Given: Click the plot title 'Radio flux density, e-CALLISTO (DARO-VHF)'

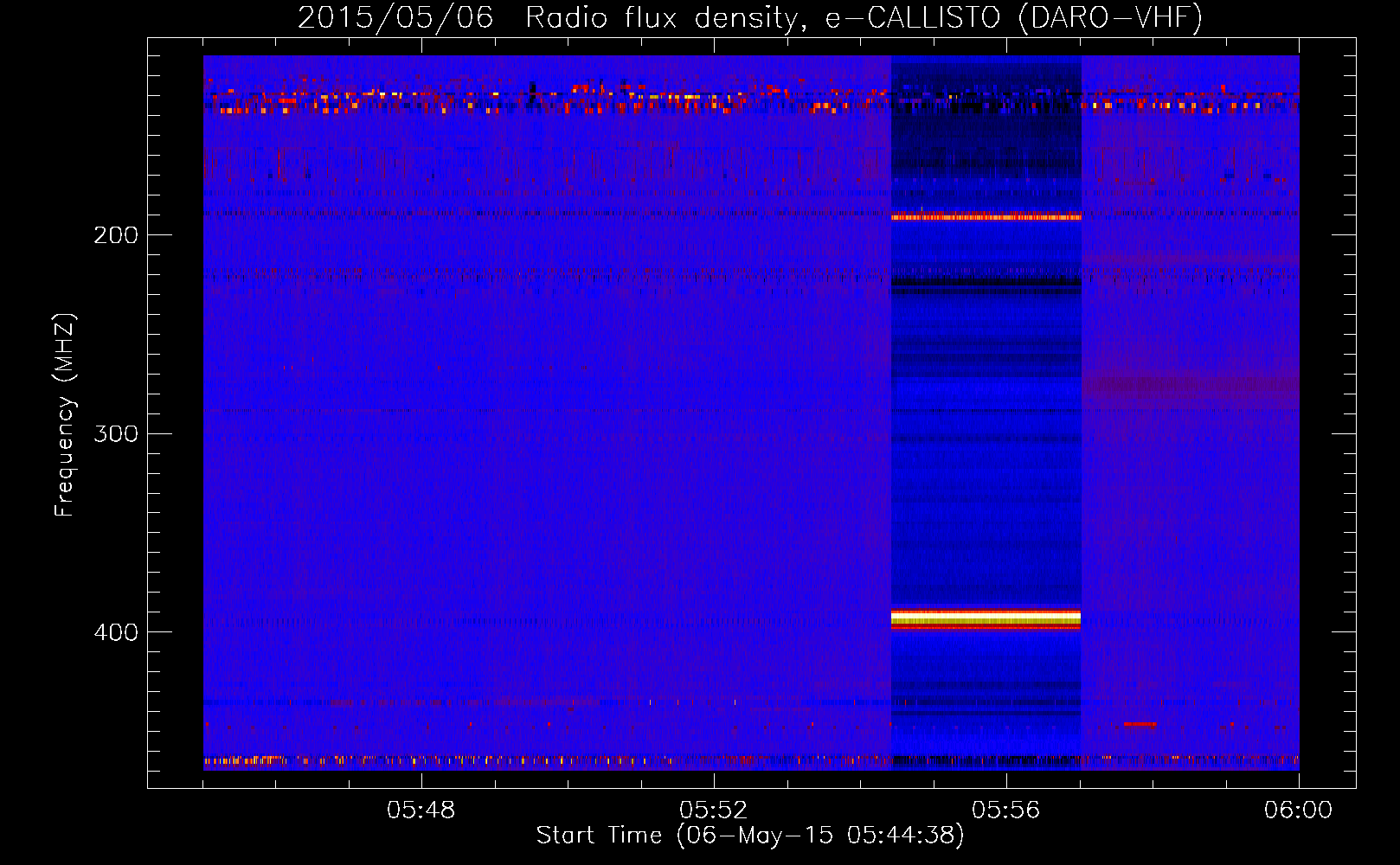Looking at the screenshot, I should pyautogui.click(x=864, y=18).
